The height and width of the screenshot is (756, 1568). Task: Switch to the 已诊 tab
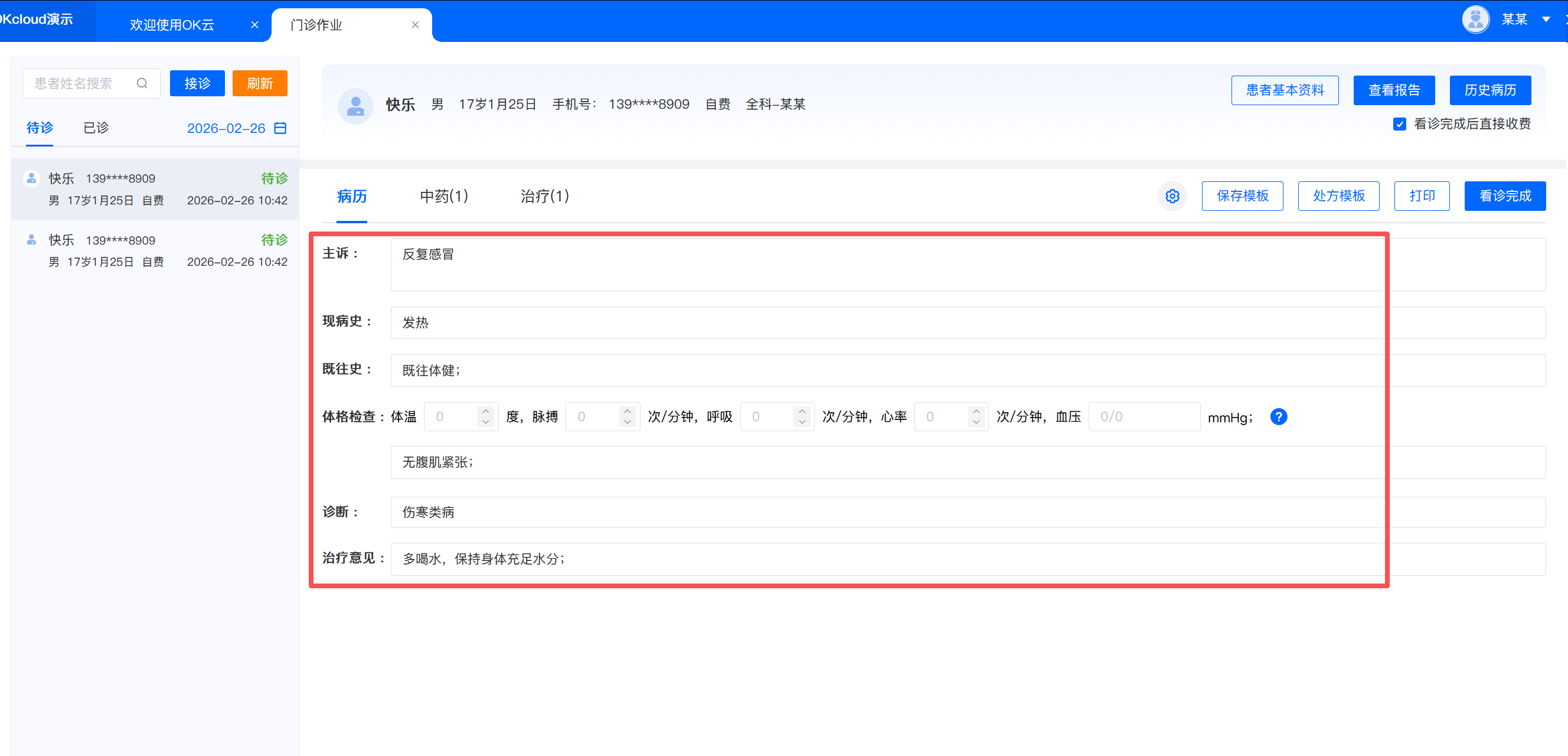click(x=96, y=128)
